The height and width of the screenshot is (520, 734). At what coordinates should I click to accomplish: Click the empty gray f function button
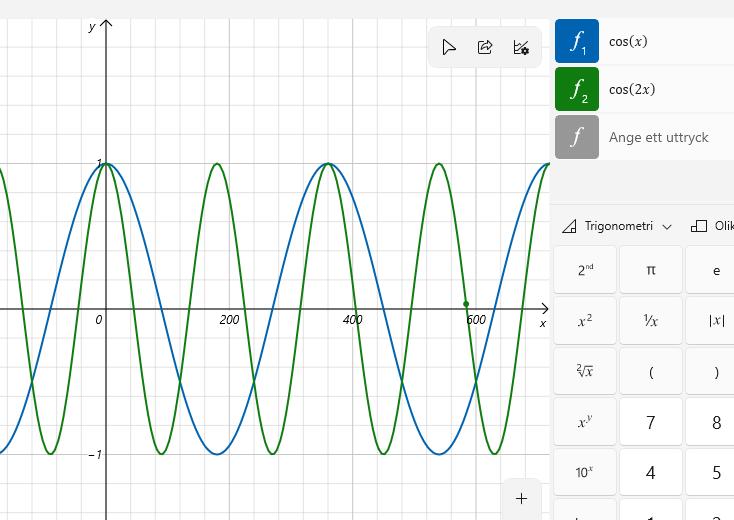tap(577, 137)
